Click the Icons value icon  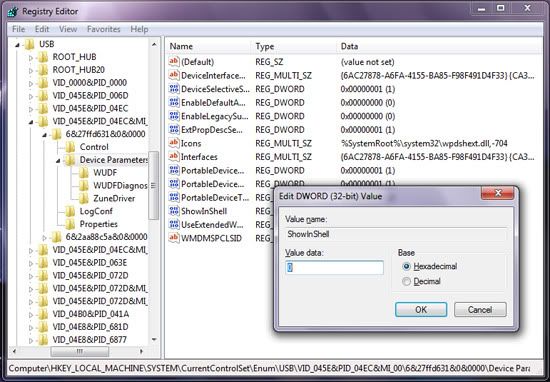click(x=174, y=143)
